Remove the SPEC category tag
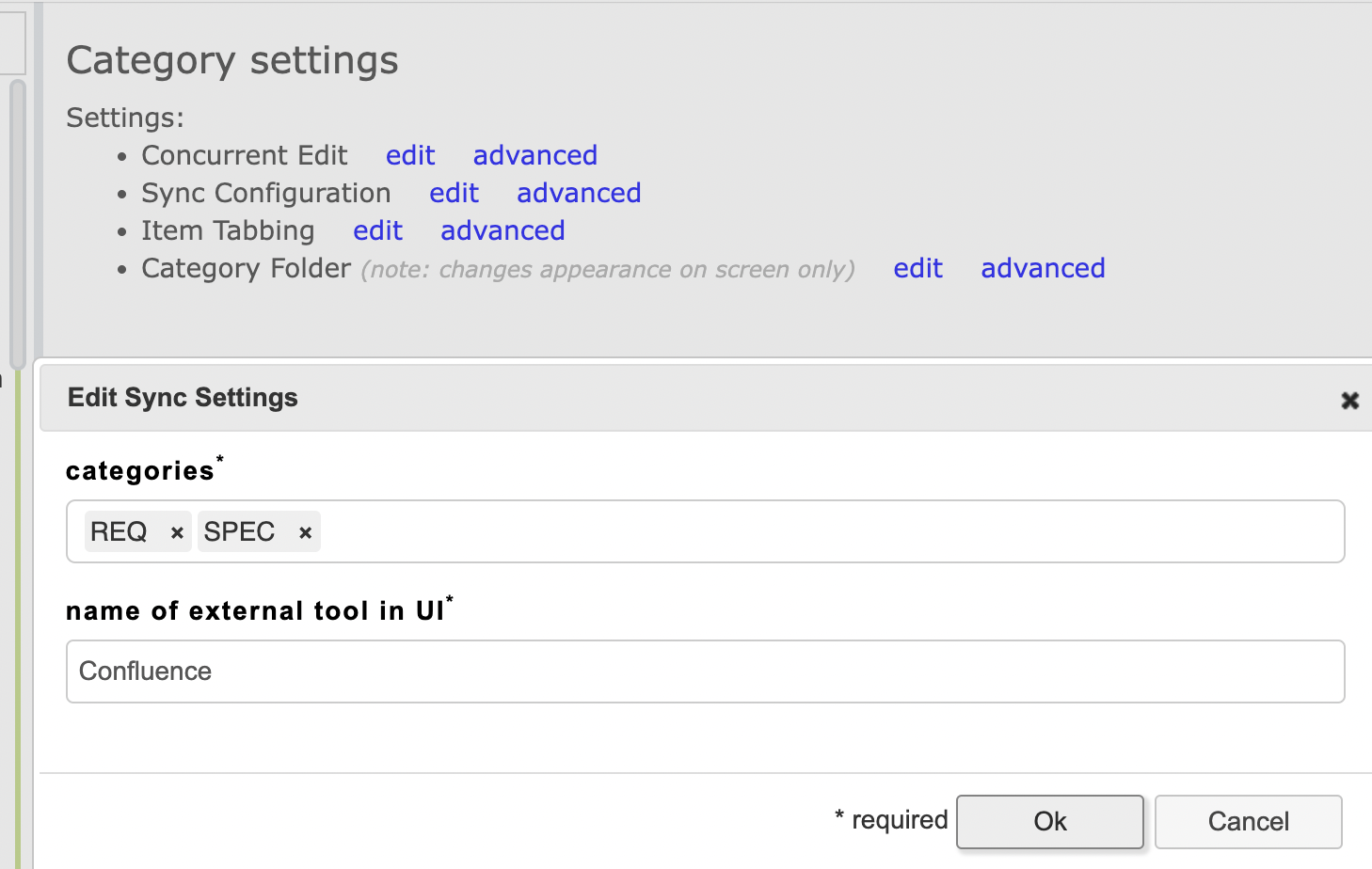The width and height of the screenshot is (1372, 869). pyautogui.click(x=305, y=533)
